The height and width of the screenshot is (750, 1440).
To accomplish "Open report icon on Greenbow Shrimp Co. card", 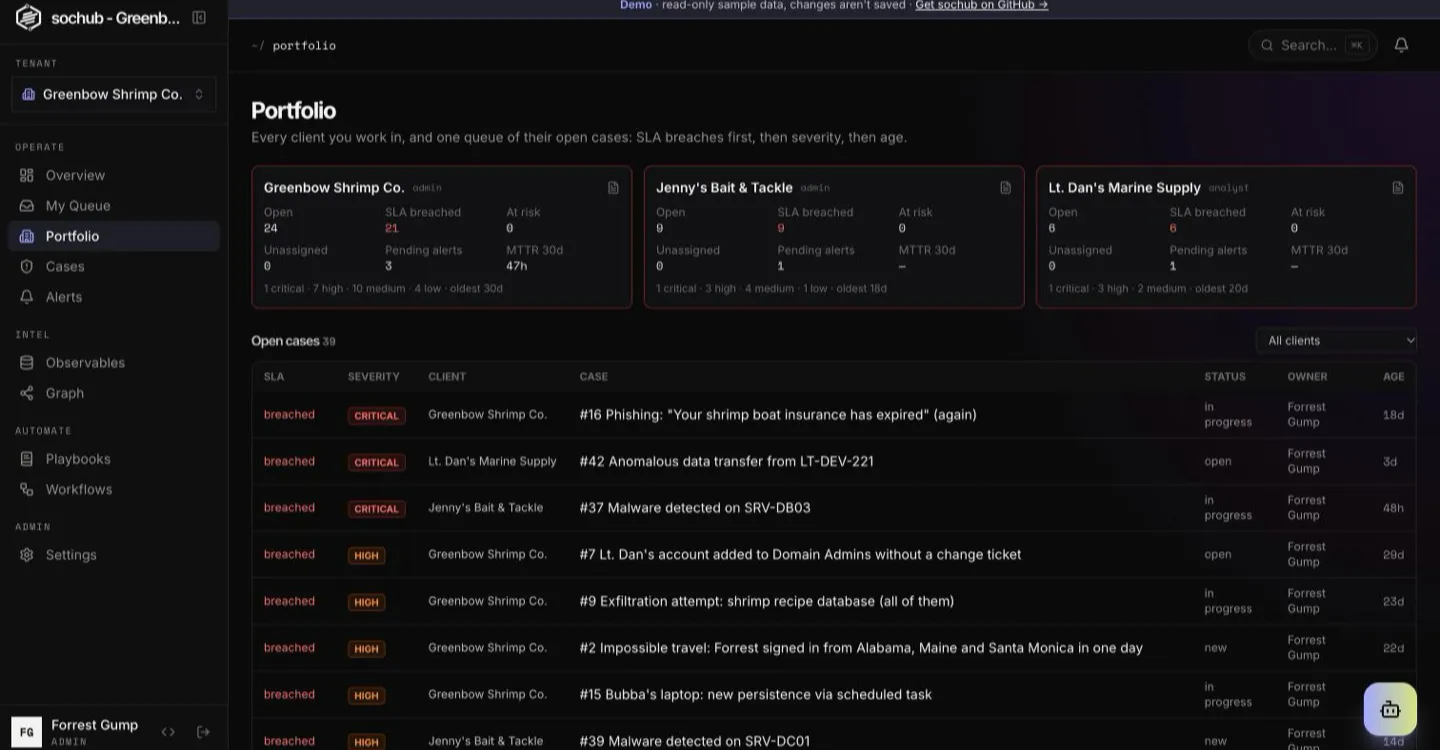I will [x=613, y=188].
